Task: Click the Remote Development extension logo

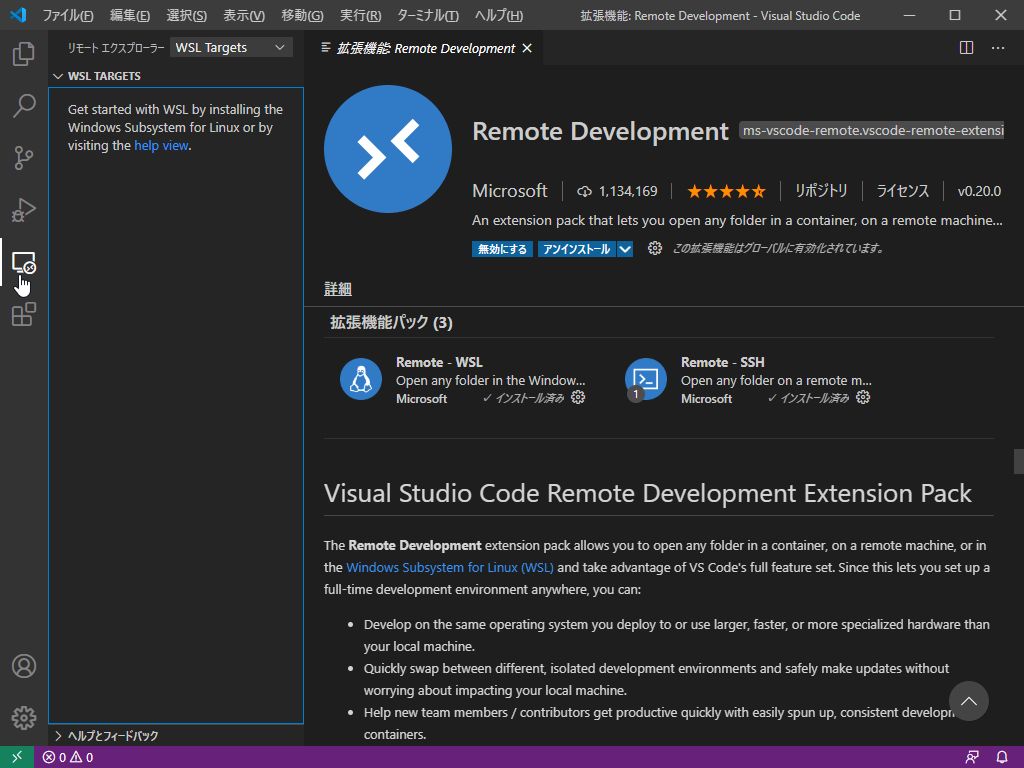Action: point(387,149)
